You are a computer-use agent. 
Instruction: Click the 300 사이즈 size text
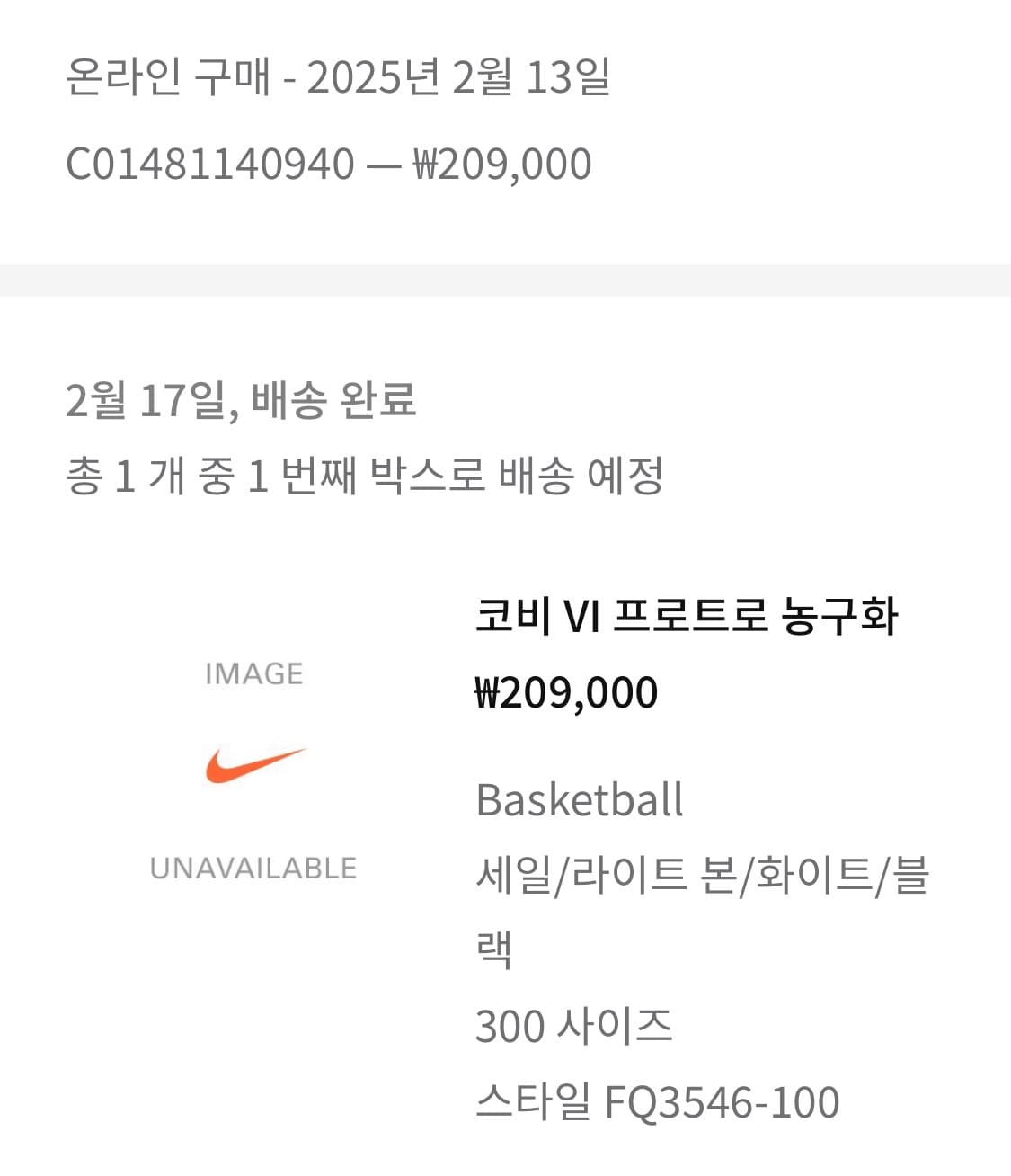pos(573,1026)
